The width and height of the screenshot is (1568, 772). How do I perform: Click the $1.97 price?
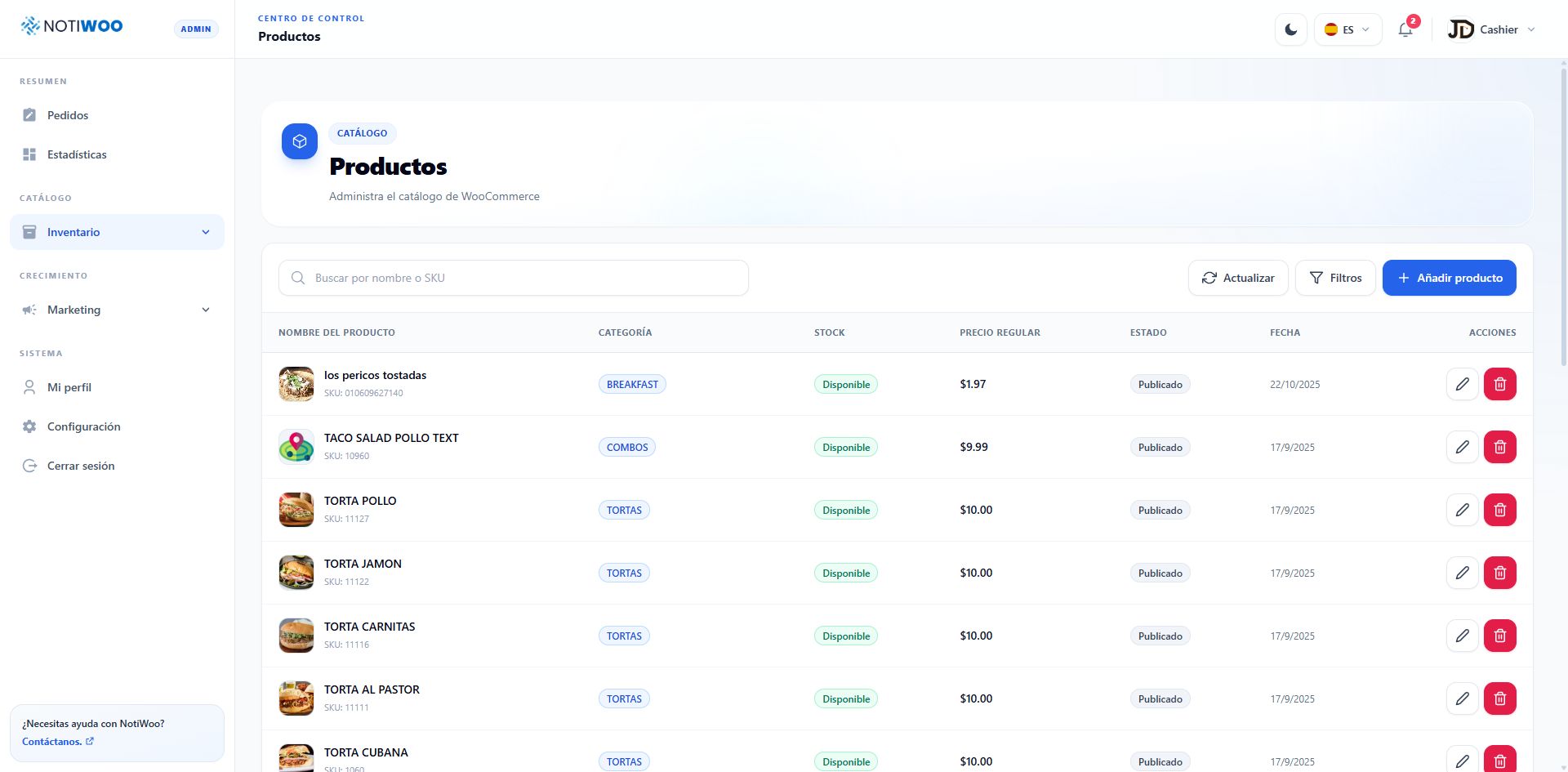click(973, 384)
